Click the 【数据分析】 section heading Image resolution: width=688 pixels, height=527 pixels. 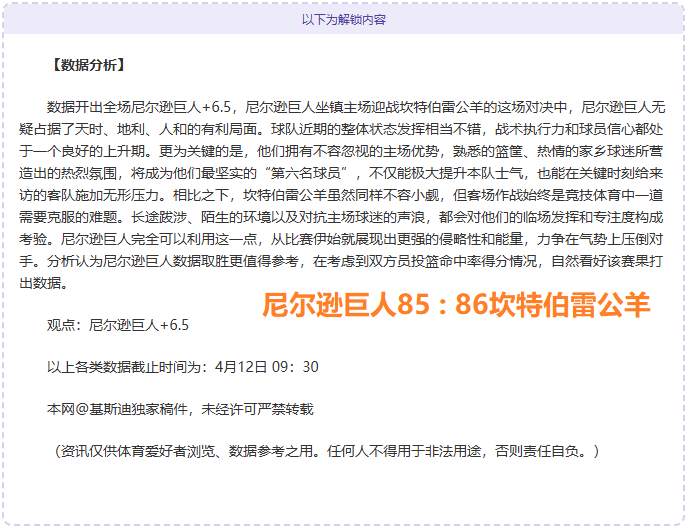pyautogui.click(x=86, y=66)
